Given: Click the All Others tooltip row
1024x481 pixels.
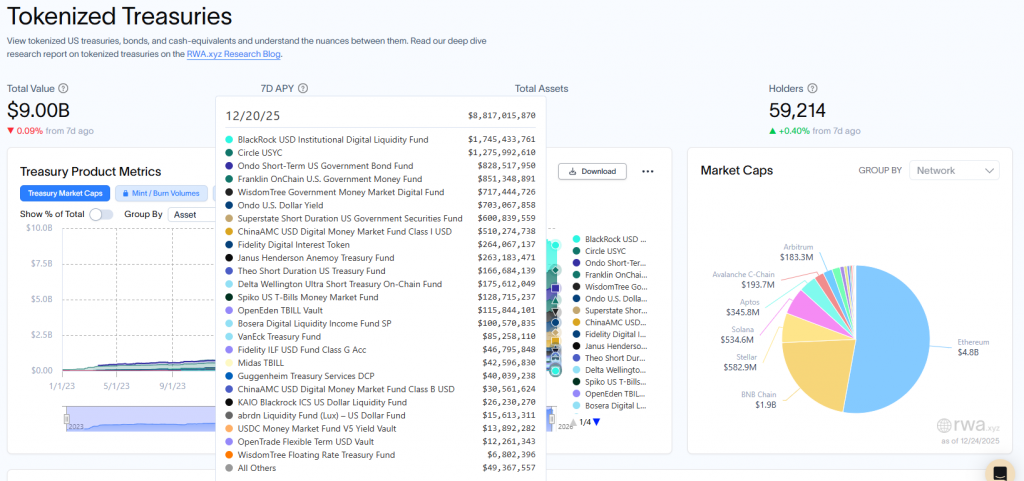Looking at the screenshot, I should coord(381,468).
